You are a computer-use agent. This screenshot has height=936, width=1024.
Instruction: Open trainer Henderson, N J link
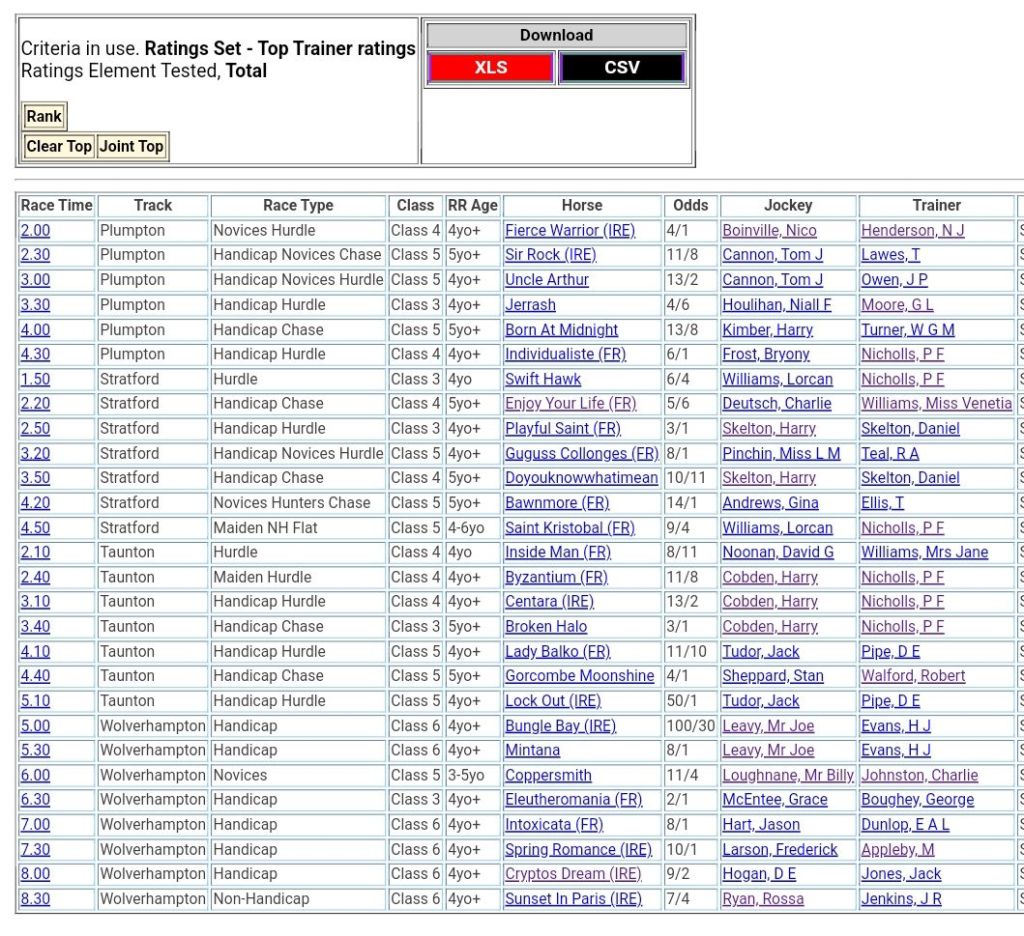click(912, 230)
